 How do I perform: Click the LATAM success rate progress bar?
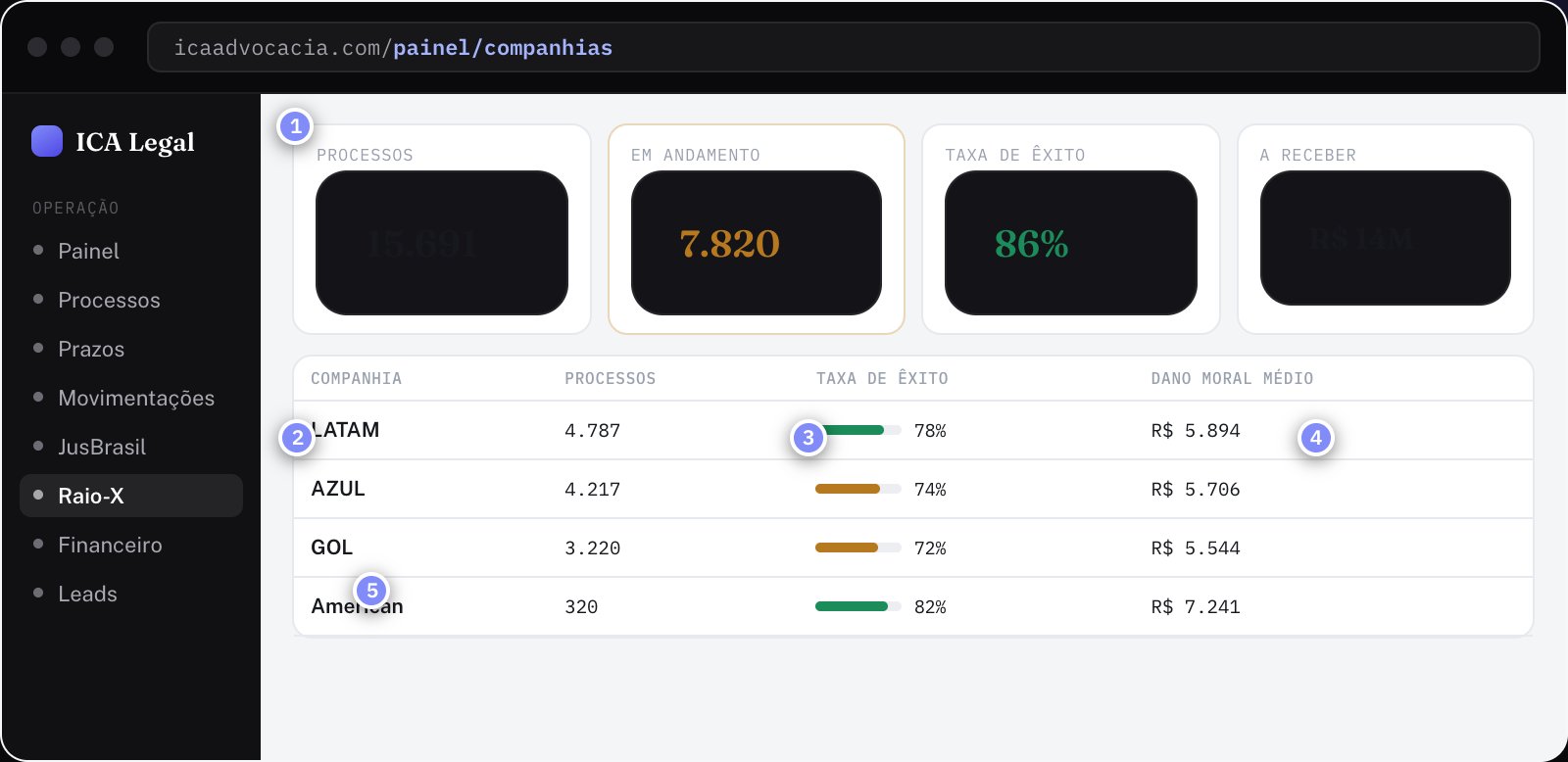[858, 430]
